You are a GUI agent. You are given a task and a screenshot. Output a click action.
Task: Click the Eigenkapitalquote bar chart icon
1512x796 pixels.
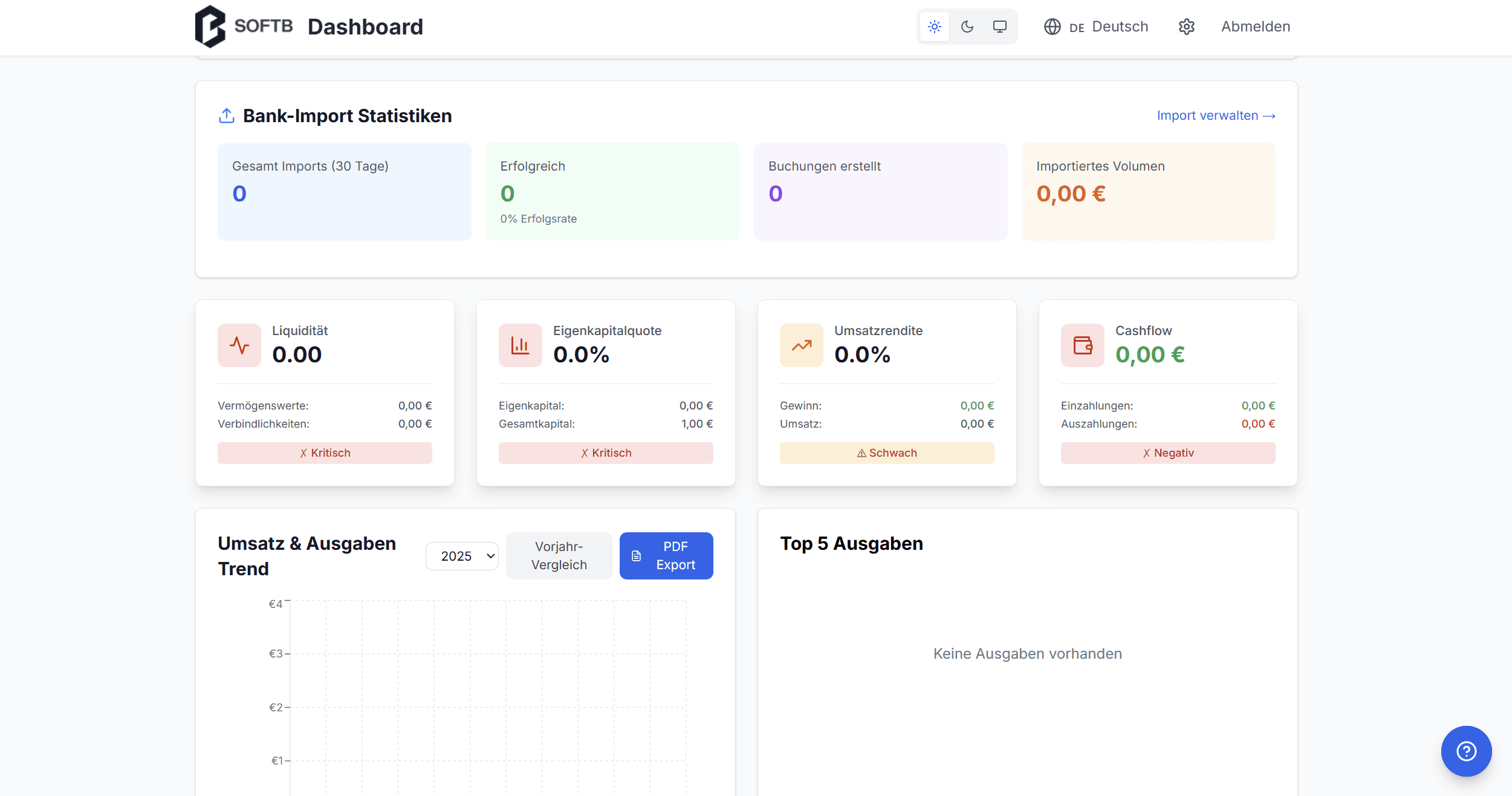tap(521, 345)
